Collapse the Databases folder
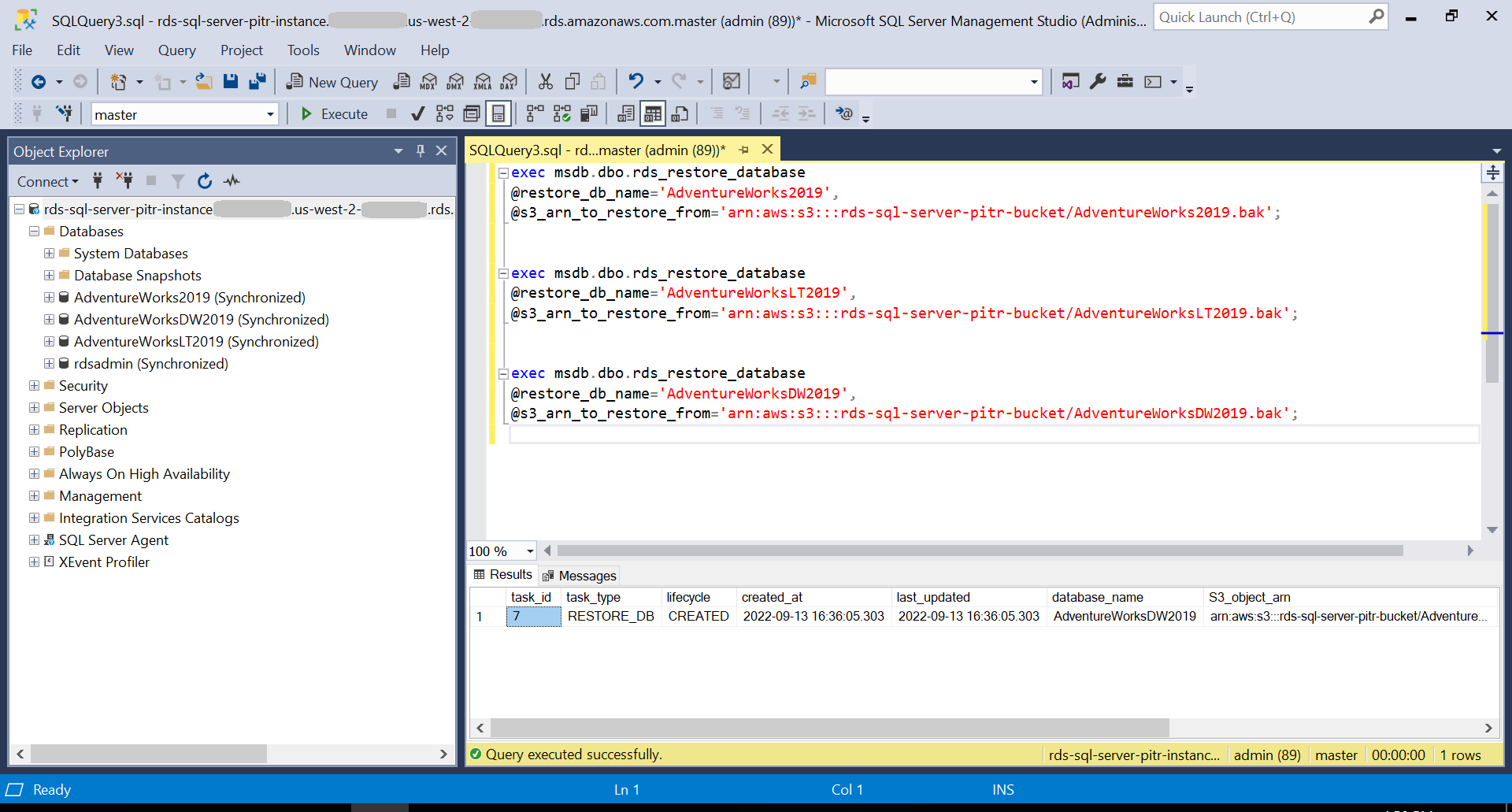1512x812 pixels. 34,231
